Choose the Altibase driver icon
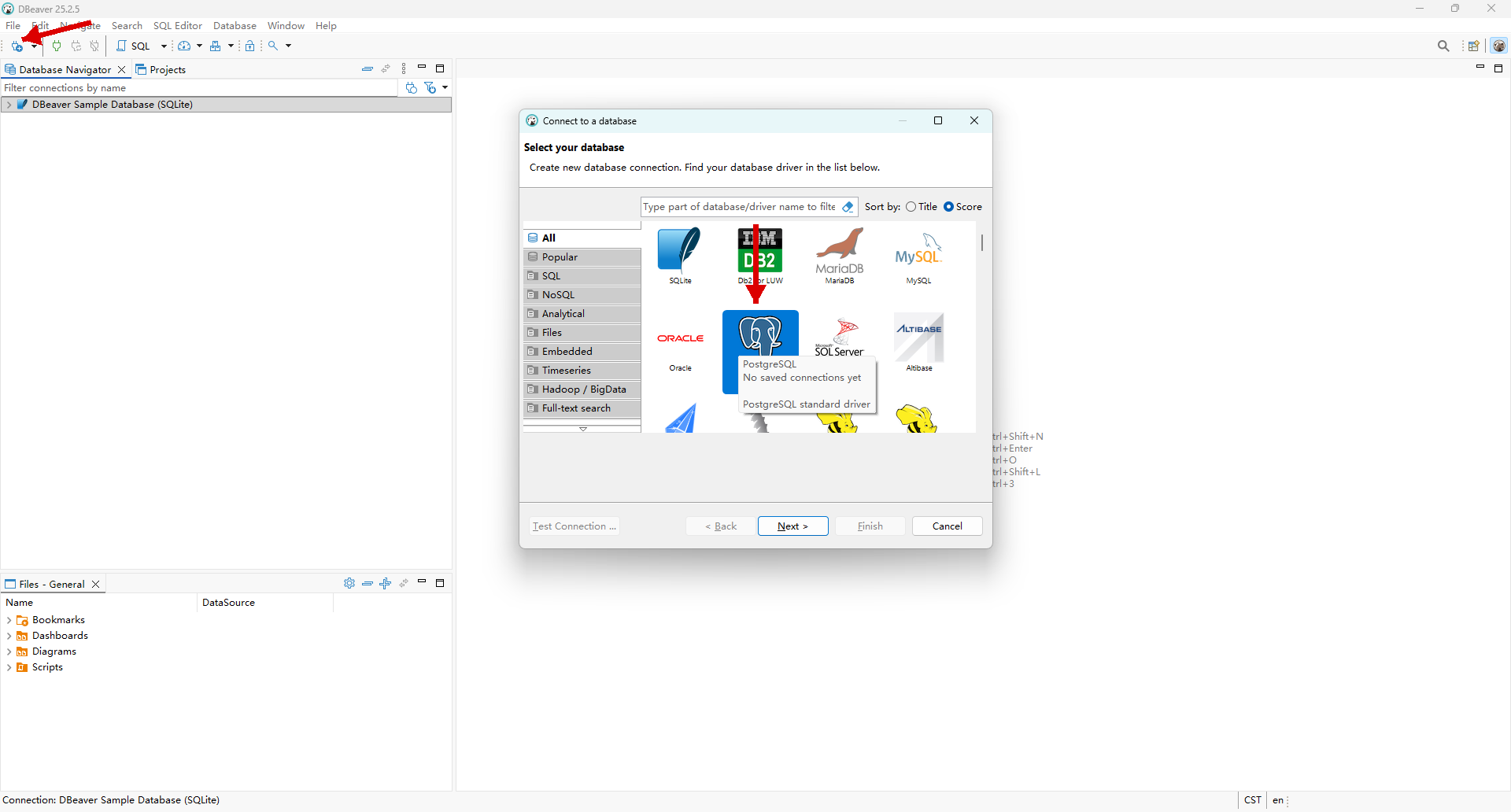Viewport: 1511px width, 812px height. 918,344
